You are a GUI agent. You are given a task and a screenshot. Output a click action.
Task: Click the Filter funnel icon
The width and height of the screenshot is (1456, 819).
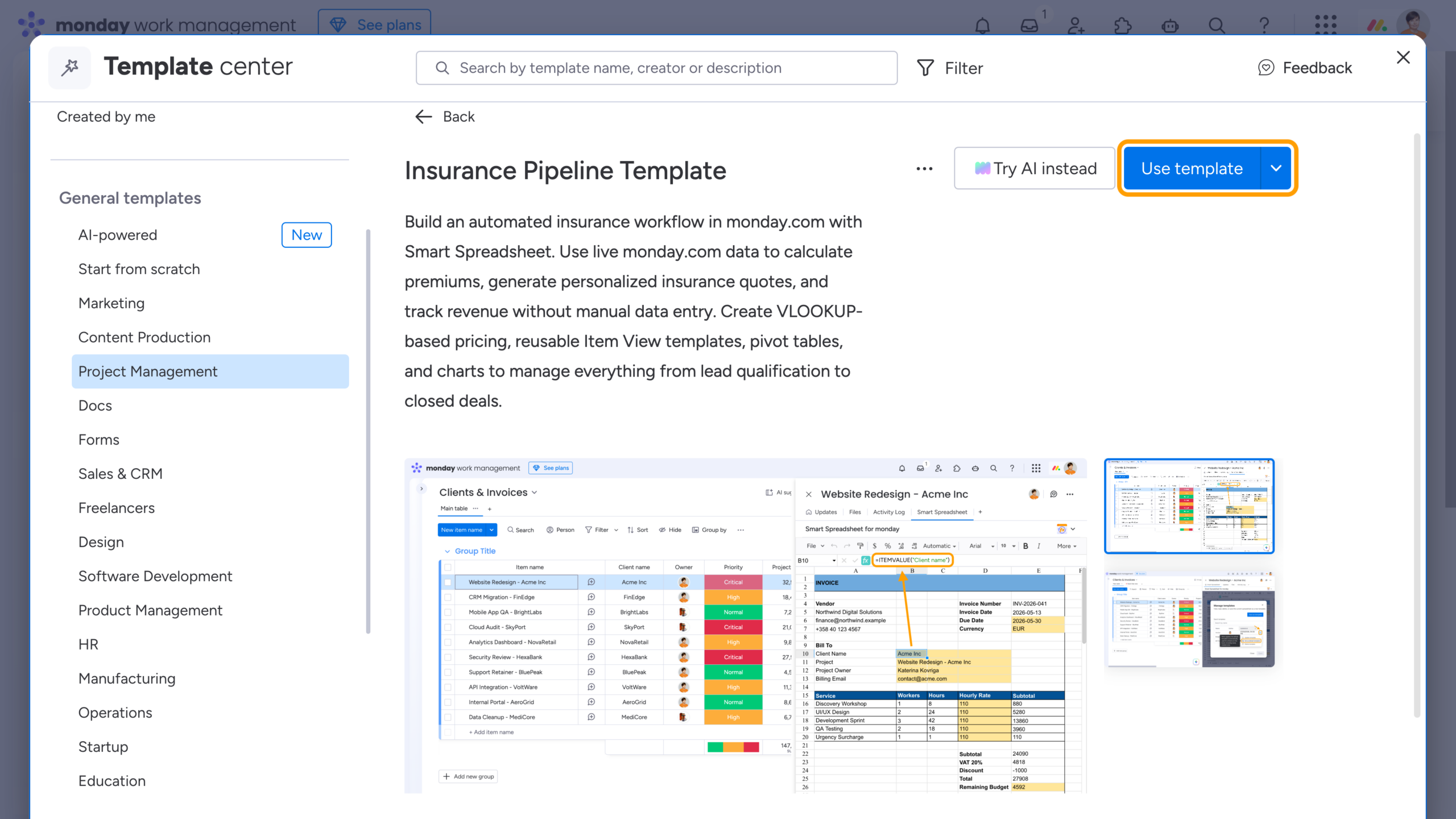point(925,68)
